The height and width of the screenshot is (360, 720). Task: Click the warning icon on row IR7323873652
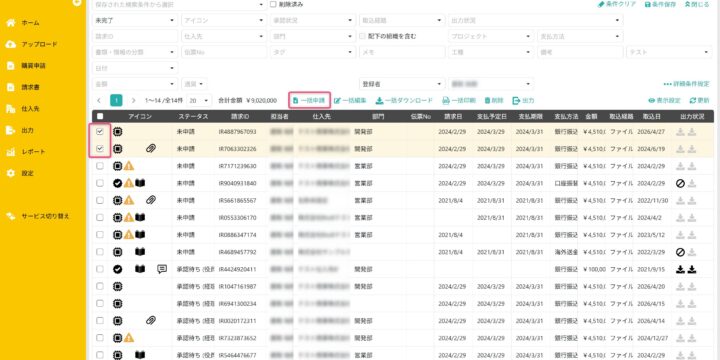(x=129, y=338)
